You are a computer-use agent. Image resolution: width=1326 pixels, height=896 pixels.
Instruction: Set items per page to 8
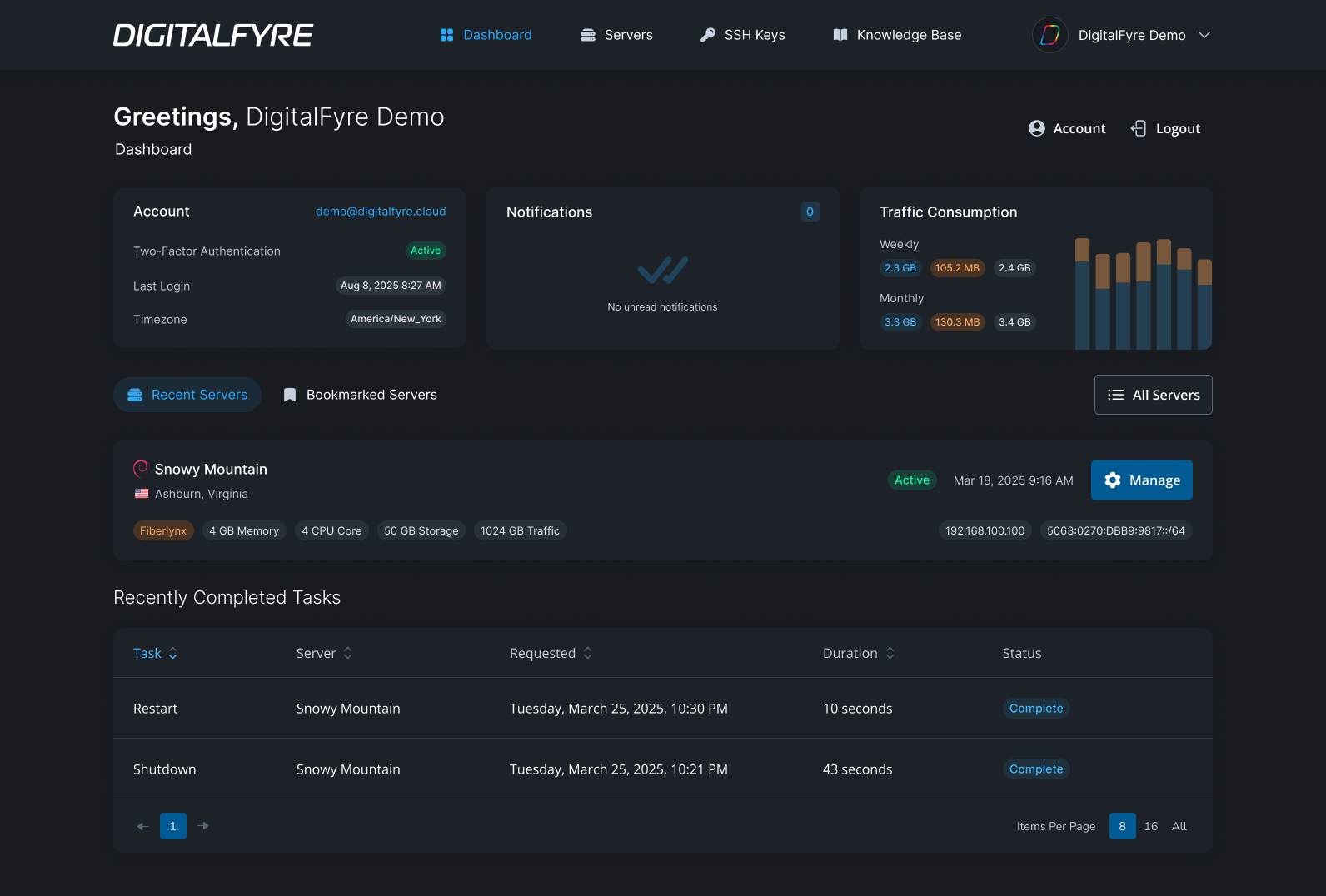tap(1123, 826)
